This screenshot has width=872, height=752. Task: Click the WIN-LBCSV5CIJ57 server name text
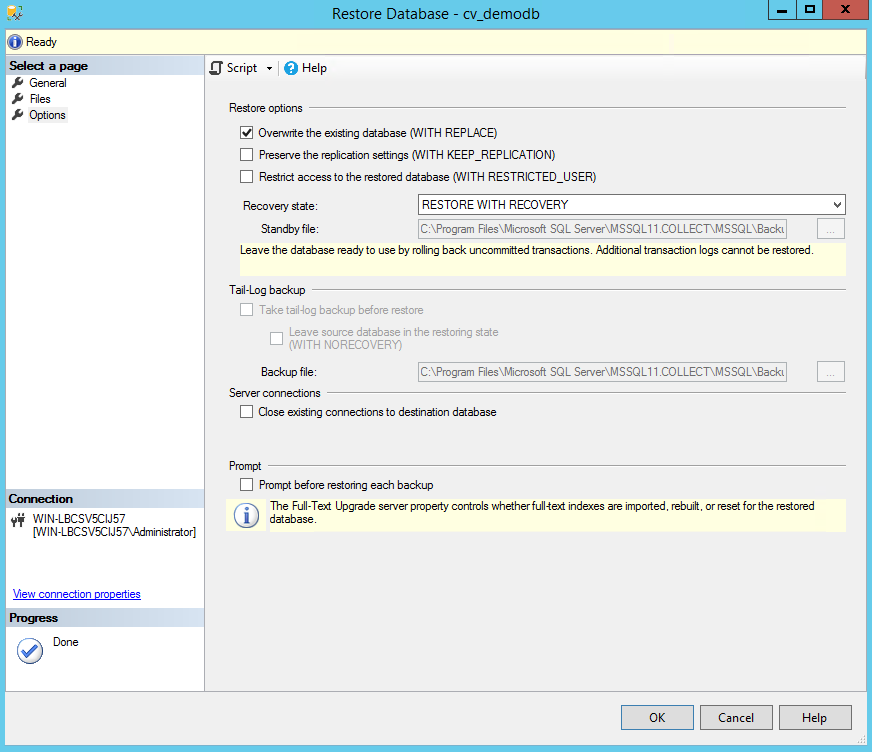[79, 518]
